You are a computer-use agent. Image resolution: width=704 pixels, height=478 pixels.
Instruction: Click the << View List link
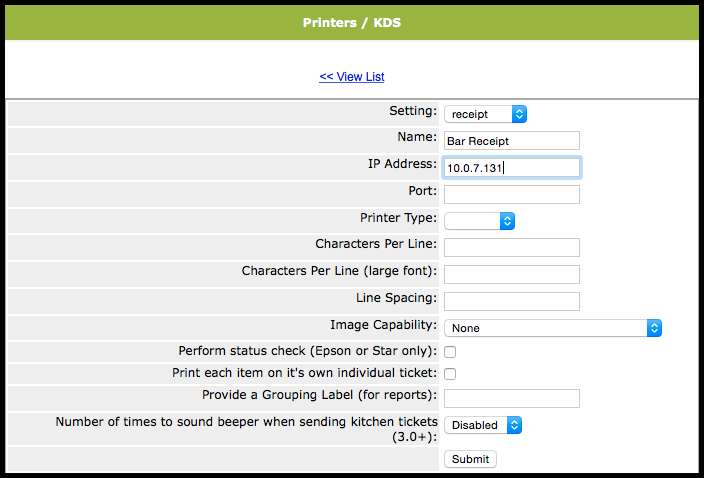click(351, 77)
